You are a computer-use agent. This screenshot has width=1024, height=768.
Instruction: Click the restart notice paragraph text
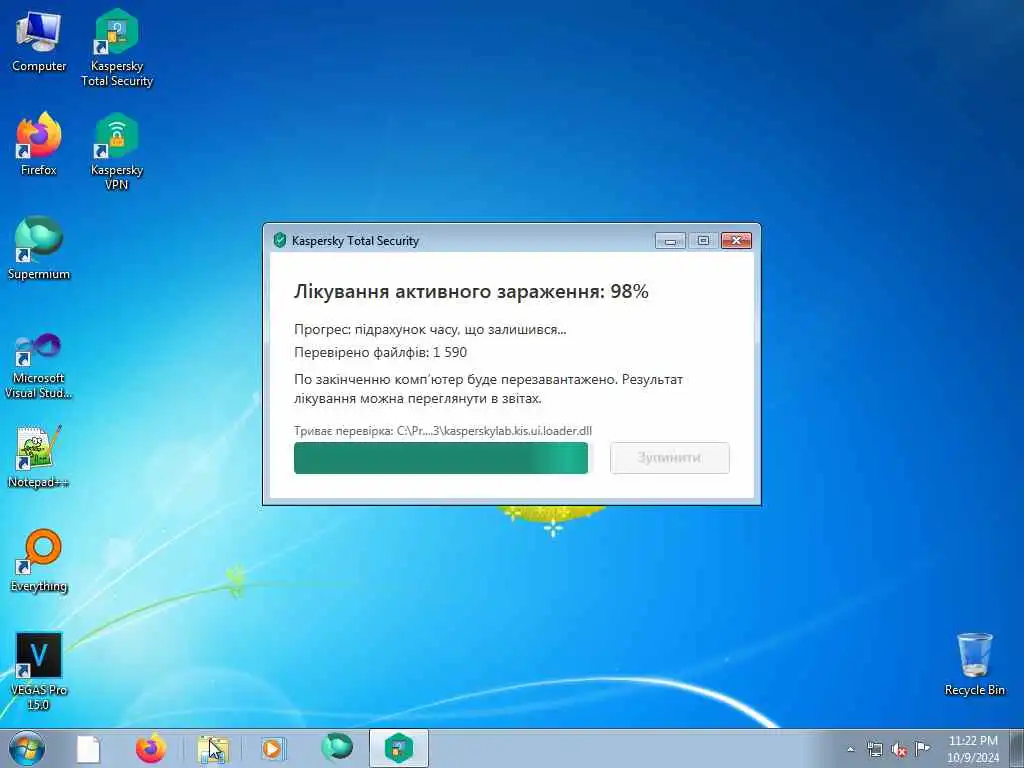488,389
